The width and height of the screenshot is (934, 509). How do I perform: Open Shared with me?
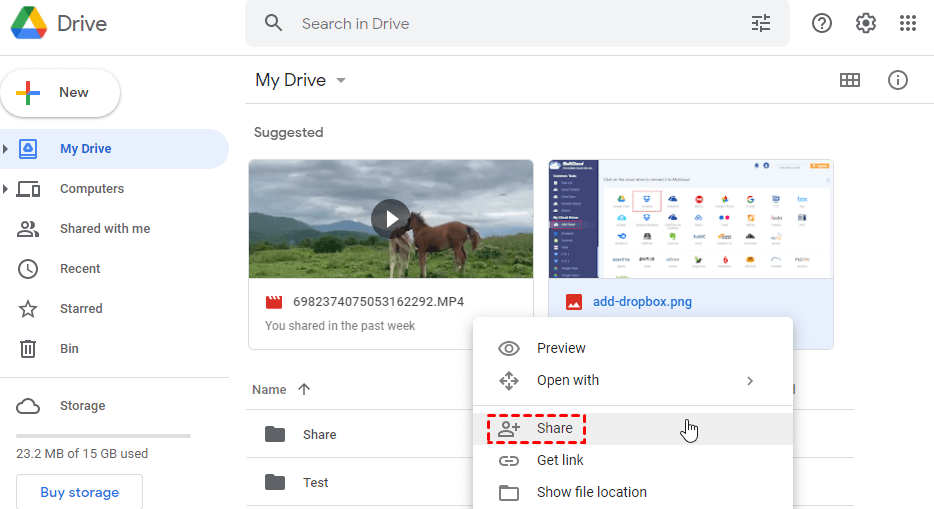pyautogui.click(x=104, y=229)
